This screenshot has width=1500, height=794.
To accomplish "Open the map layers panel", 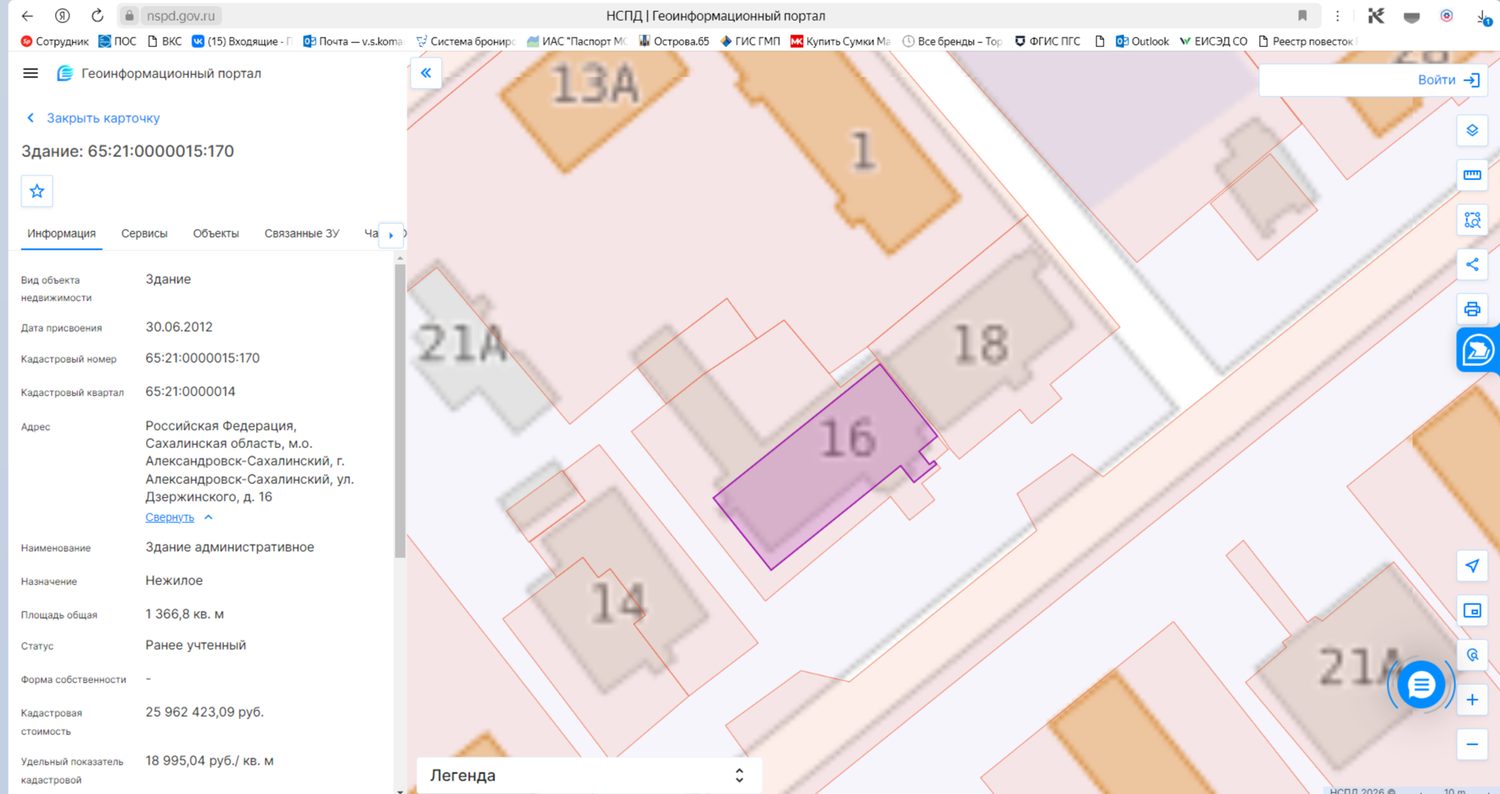I will pyautogui.click(x=1472, y=131).
